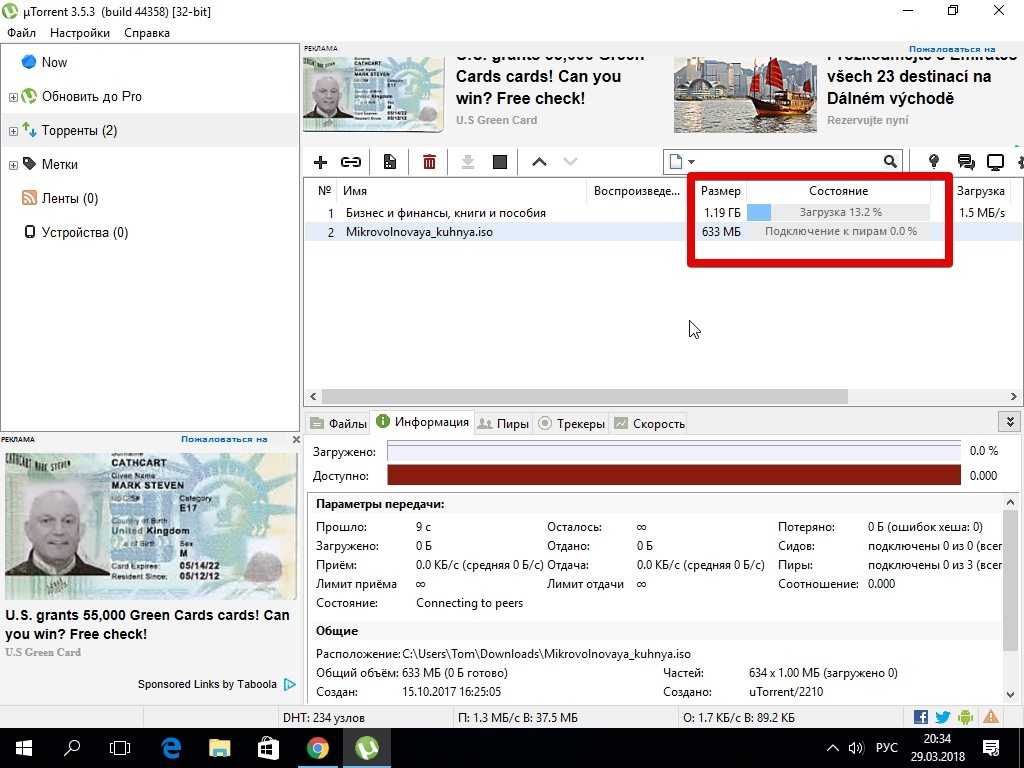Viewport: 1024px width, 768px height.
Task: Click the light bulb icon in toolbar
Action: (934, 161)
